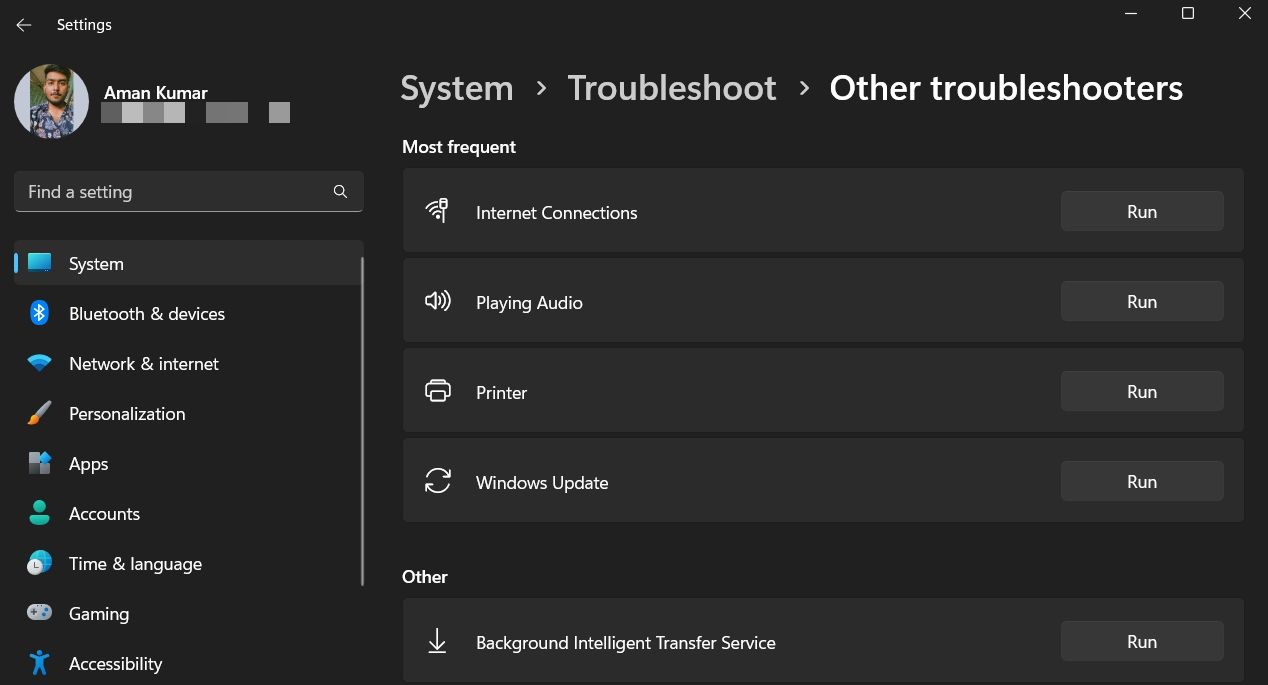Open Network & internet settings
The width and height of the screenshot is (1268, 685).
(188, 363)
